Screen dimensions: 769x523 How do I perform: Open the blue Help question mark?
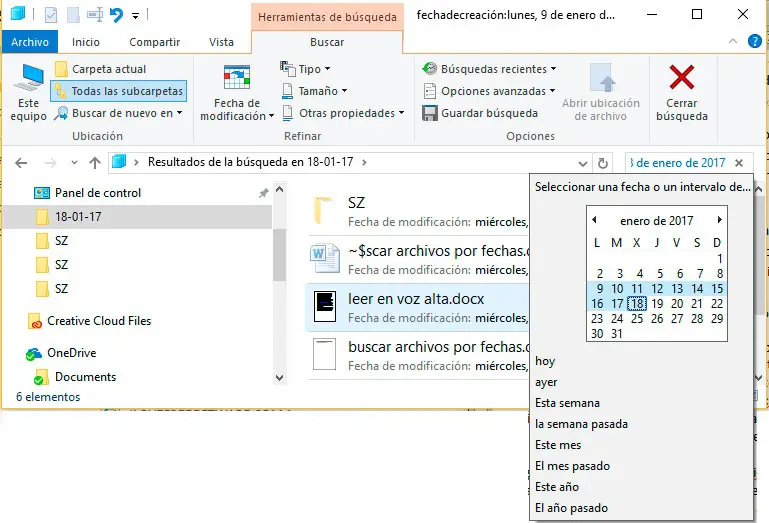coord(755,41)
